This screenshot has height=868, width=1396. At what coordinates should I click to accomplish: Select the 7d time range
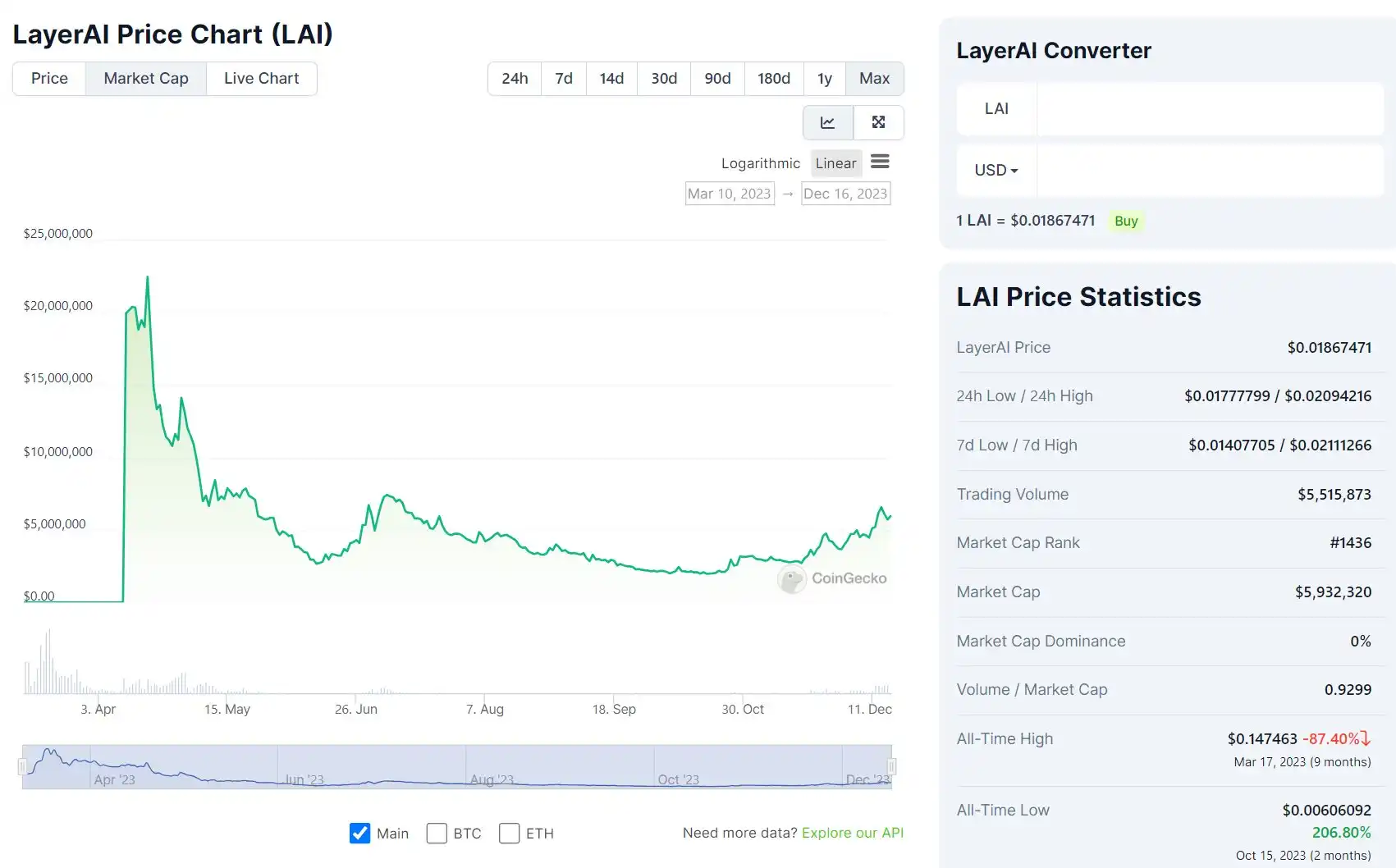coord(564,79)
